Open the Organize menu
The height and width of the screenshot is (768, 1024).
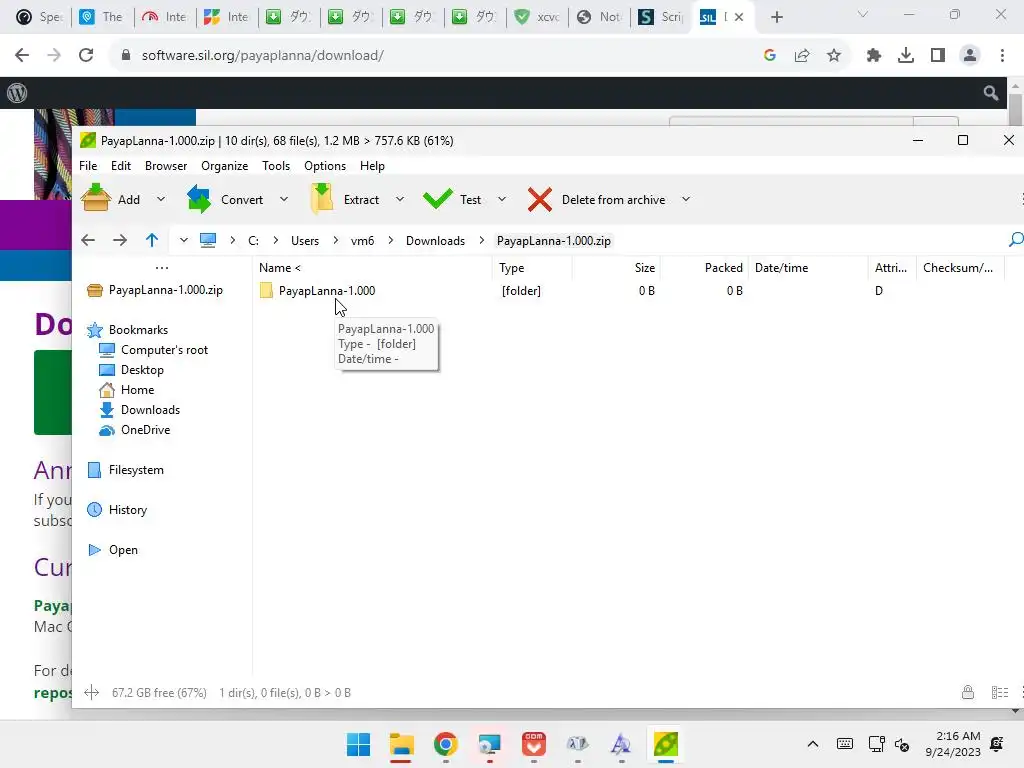[225, 166]
